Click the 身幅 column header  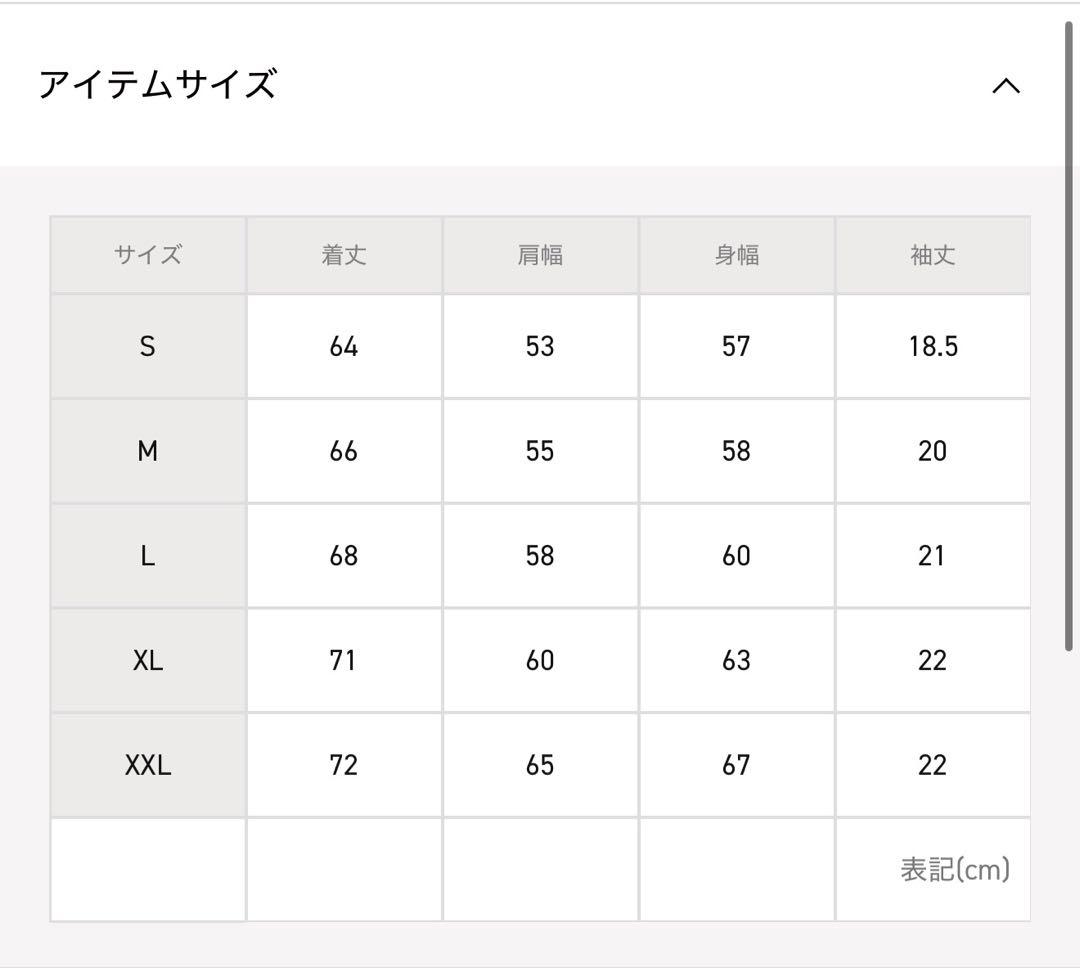(x=736, y=255)
